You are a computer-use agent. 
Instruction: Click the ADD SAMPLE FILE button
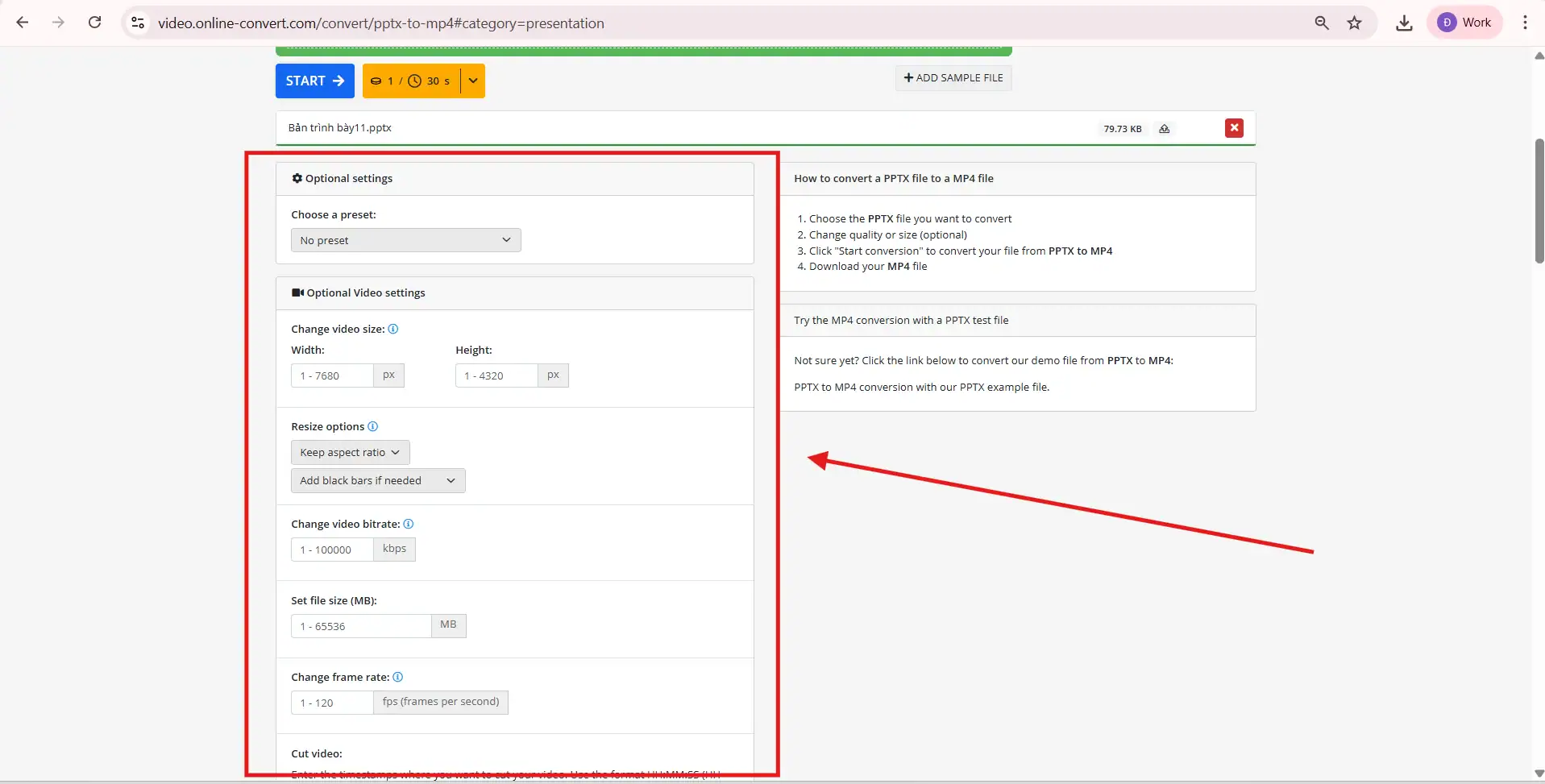(953, 78)
